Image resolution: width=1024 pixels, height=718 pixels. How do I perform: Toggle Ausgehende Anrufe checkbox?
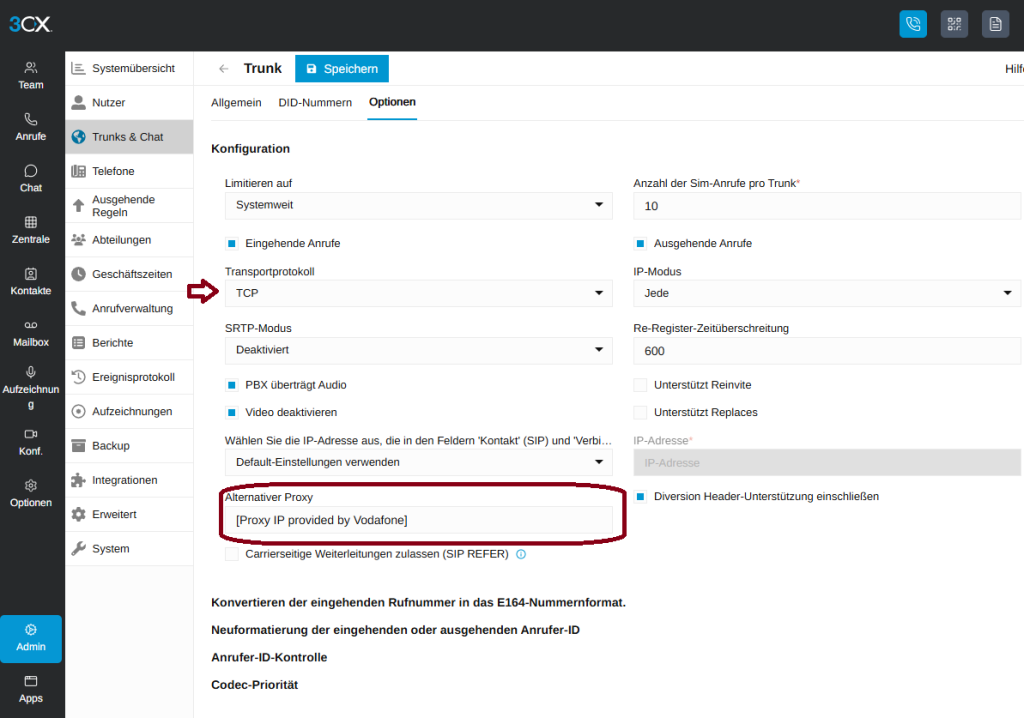(x=640, y=243)
